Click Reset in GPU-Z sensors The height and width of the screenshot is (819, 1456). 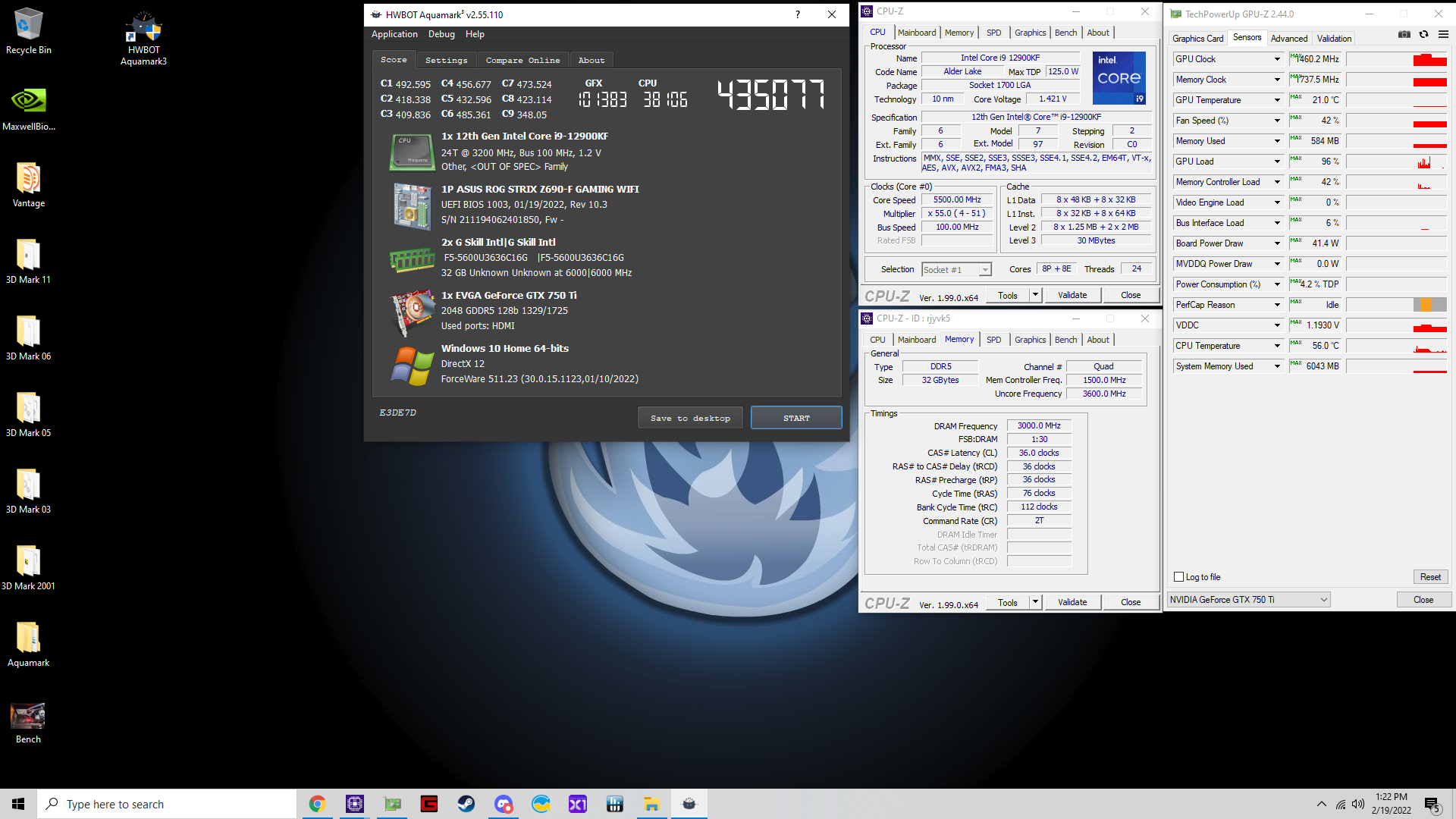[1430, 577]
